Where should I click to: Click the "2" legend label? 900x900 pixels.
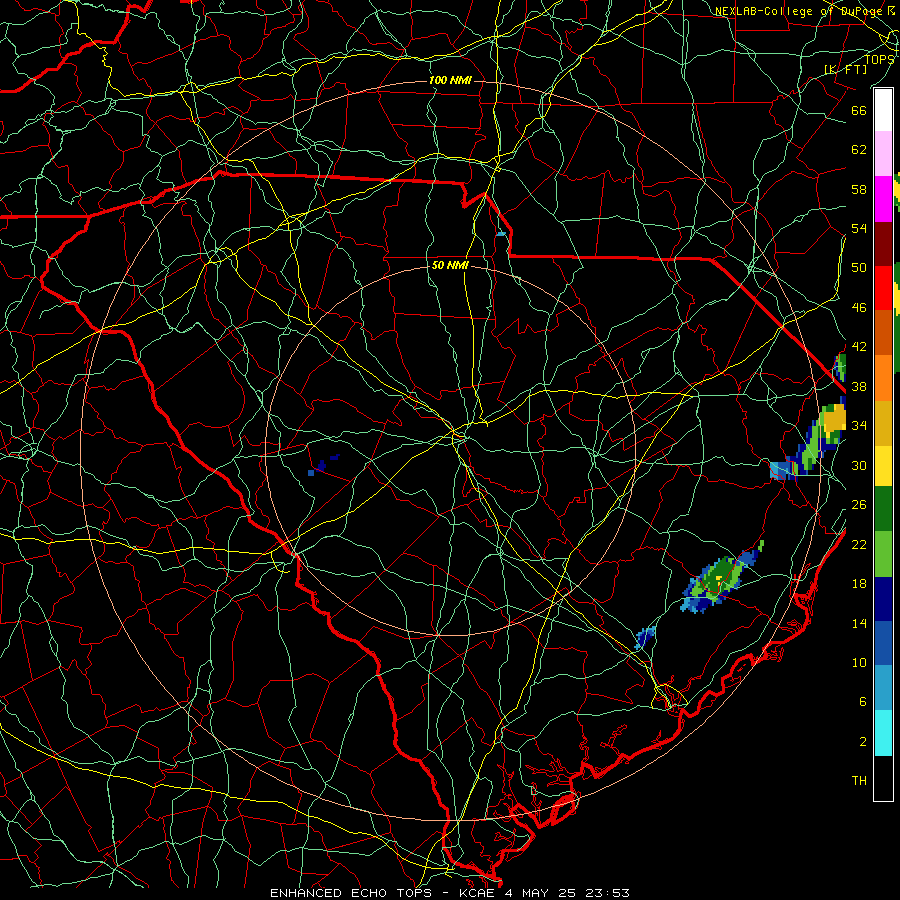(x=862, y=741)
